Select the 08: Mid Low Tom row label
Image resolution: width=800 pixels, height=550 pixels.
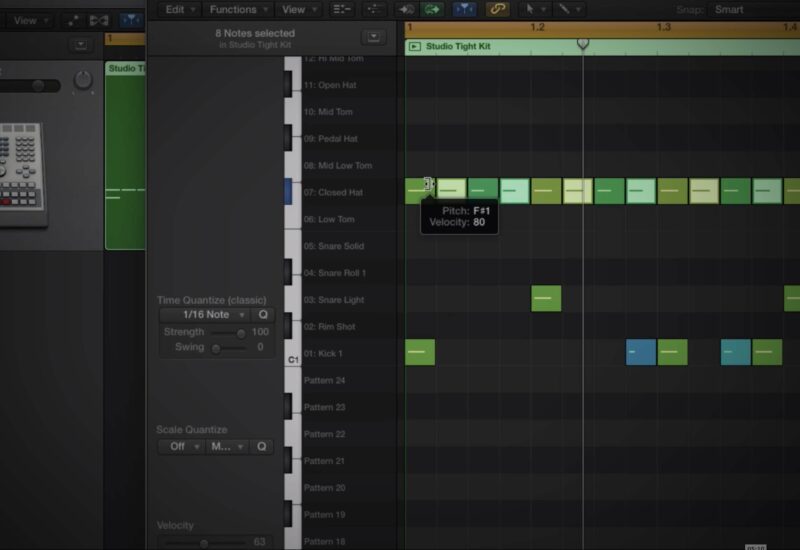pyautogui.click(x=338, y=165)
